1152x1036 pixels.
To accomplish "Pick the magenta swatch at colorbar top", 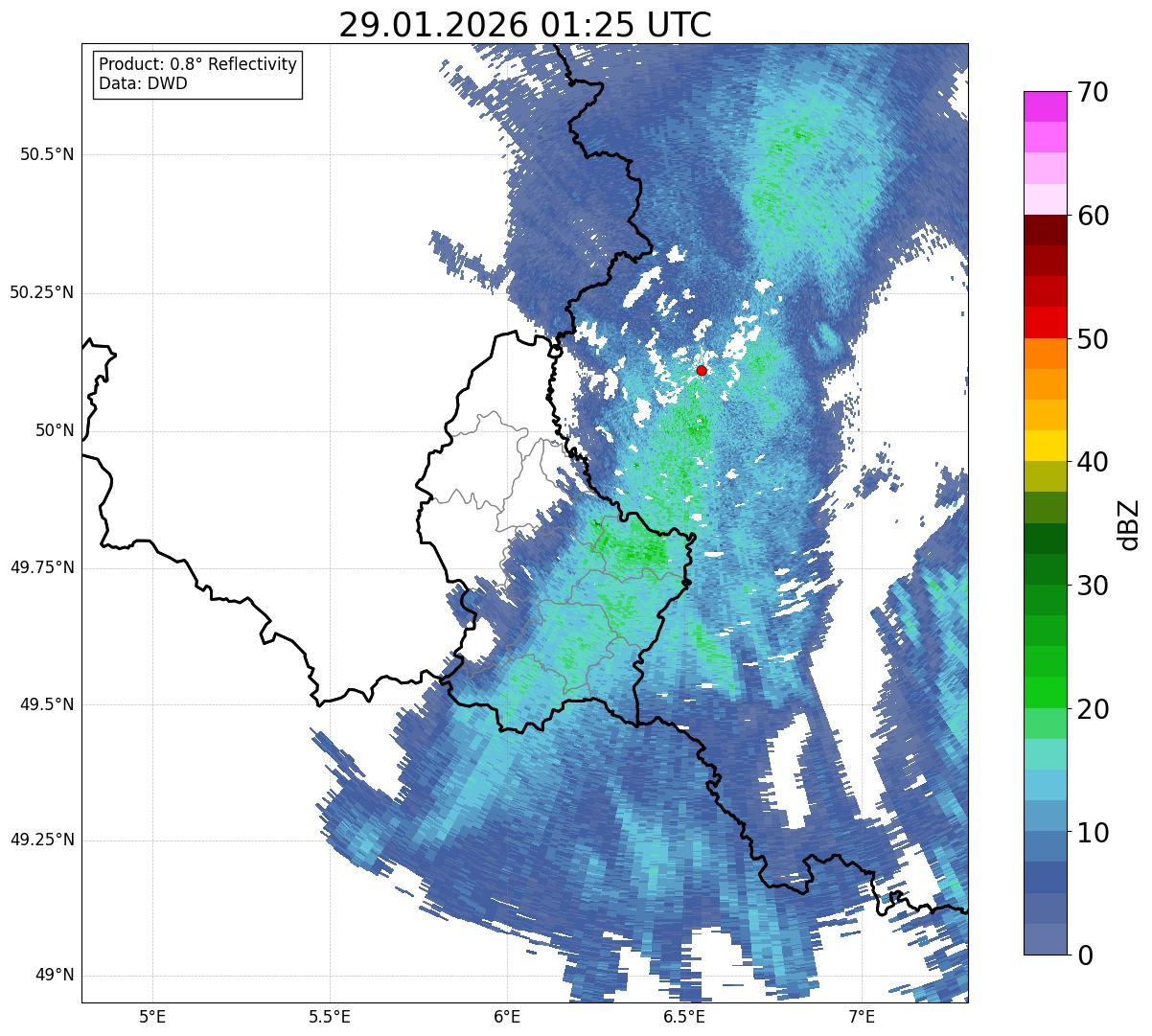I will [x=1046, y=107].
